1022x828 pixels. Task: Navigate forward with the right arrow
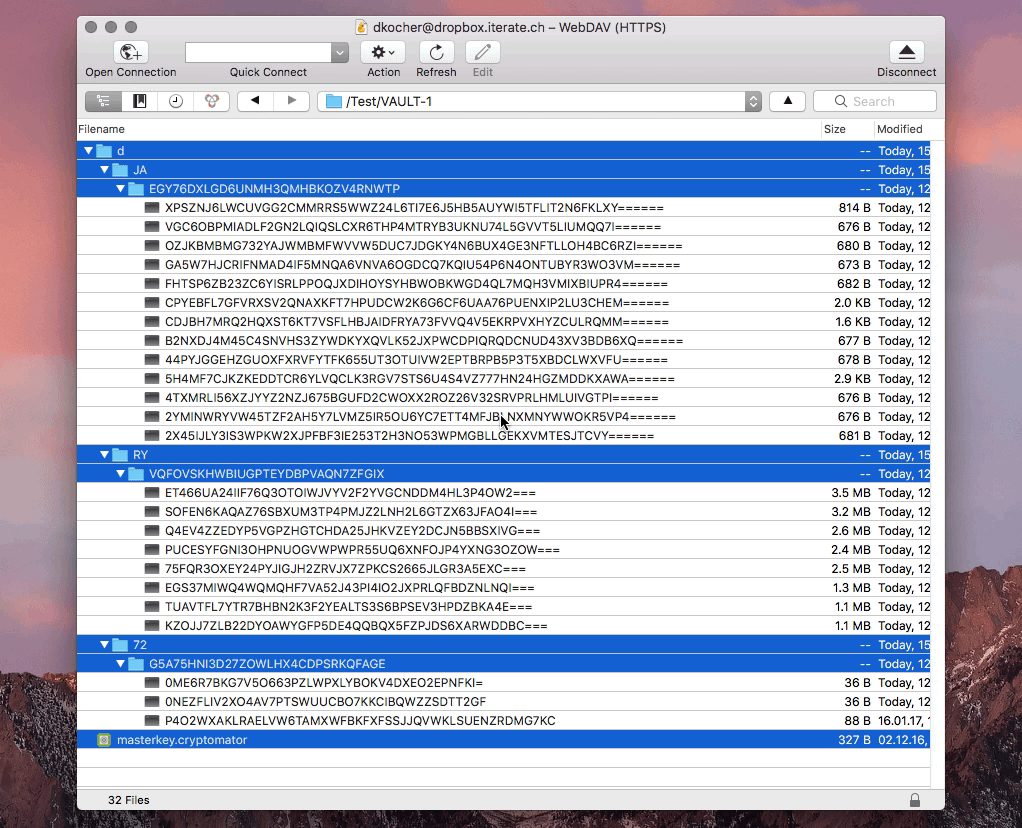(292, 101)
